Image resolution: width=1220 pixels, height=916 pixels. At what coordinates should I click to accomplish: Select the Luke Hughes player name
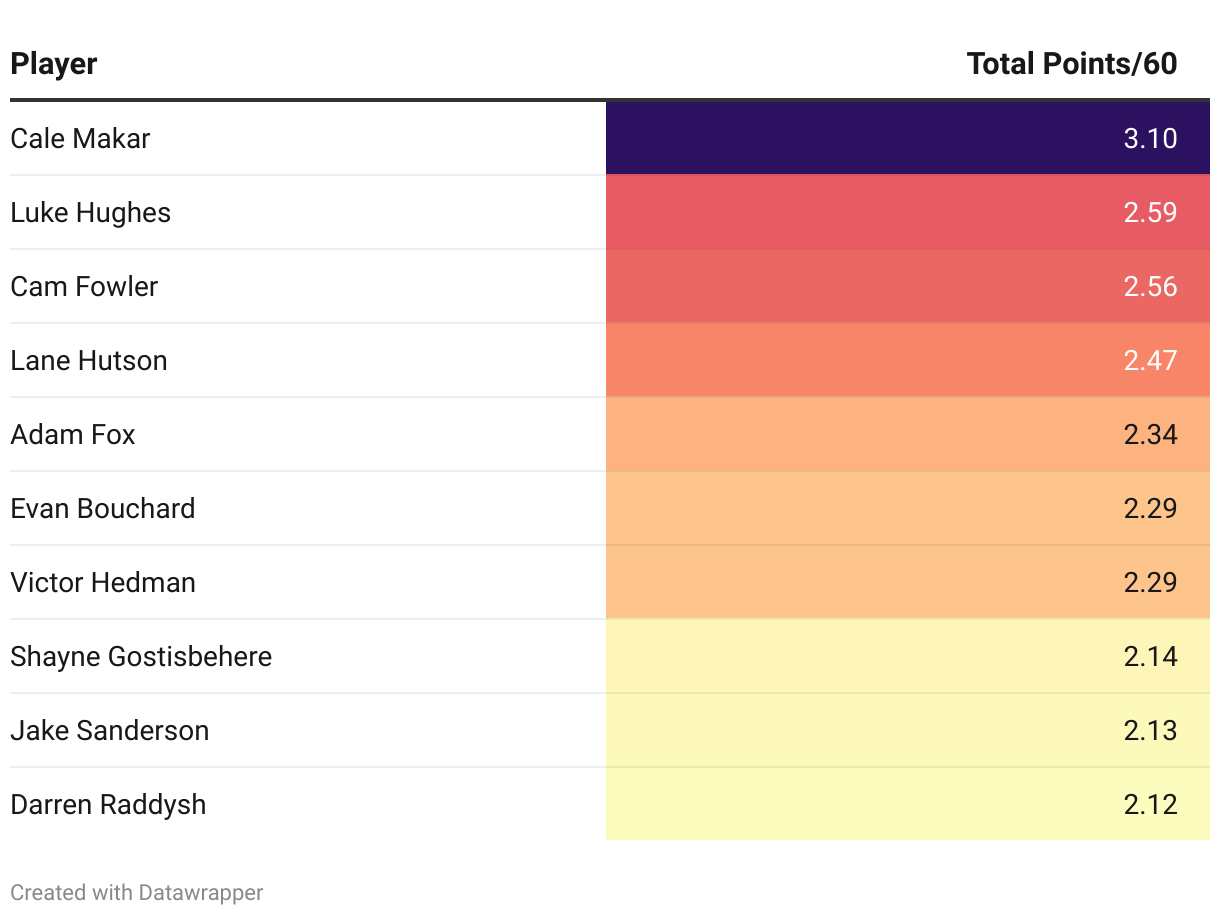click(x=91, y=212)
